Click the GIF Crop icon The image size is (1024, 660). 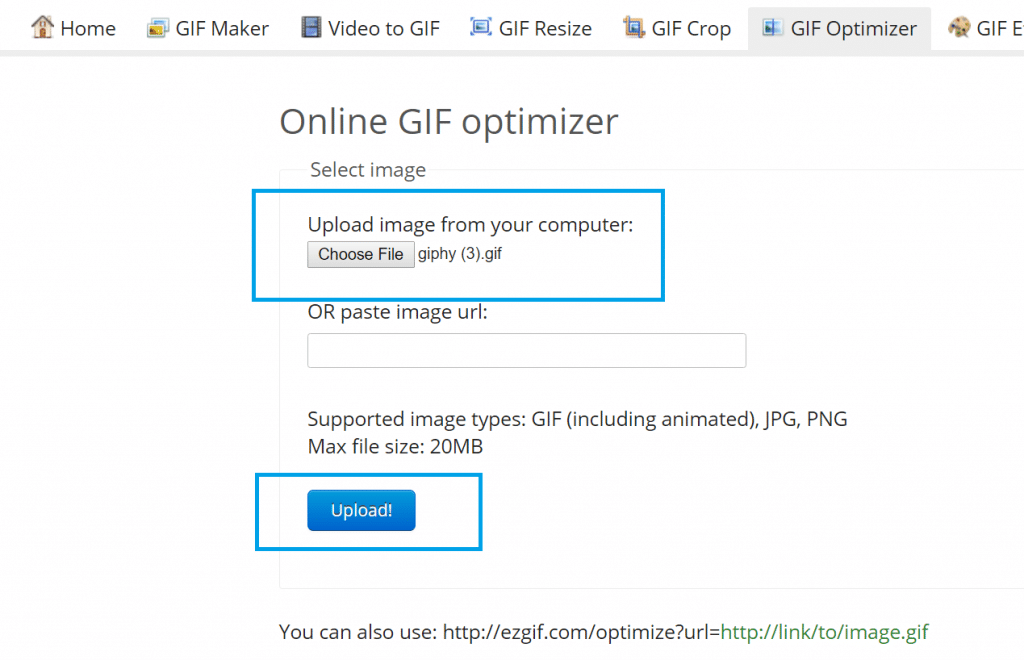pyautogui.click(x=634, y=27)
